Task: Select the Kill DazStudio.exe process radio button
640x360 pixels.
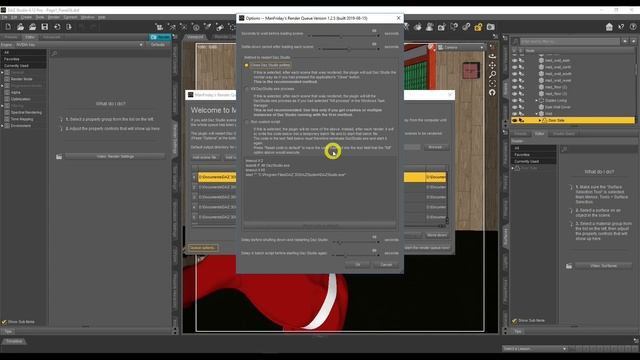Action: pyautogui.click(x=247, y=89)
